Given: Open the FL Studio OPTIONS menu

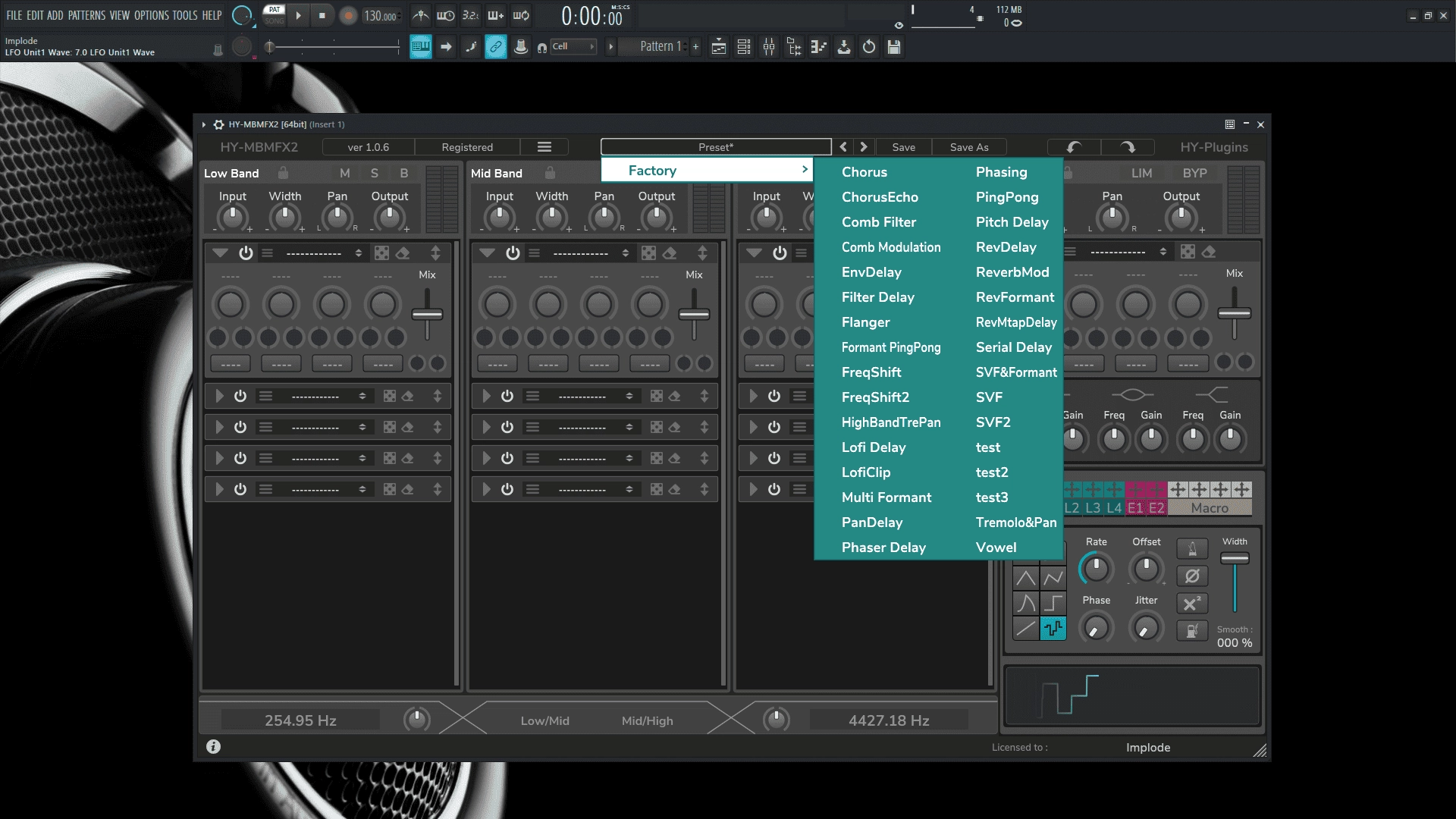Looking at the screenshot, I should (x=152, y=15).
